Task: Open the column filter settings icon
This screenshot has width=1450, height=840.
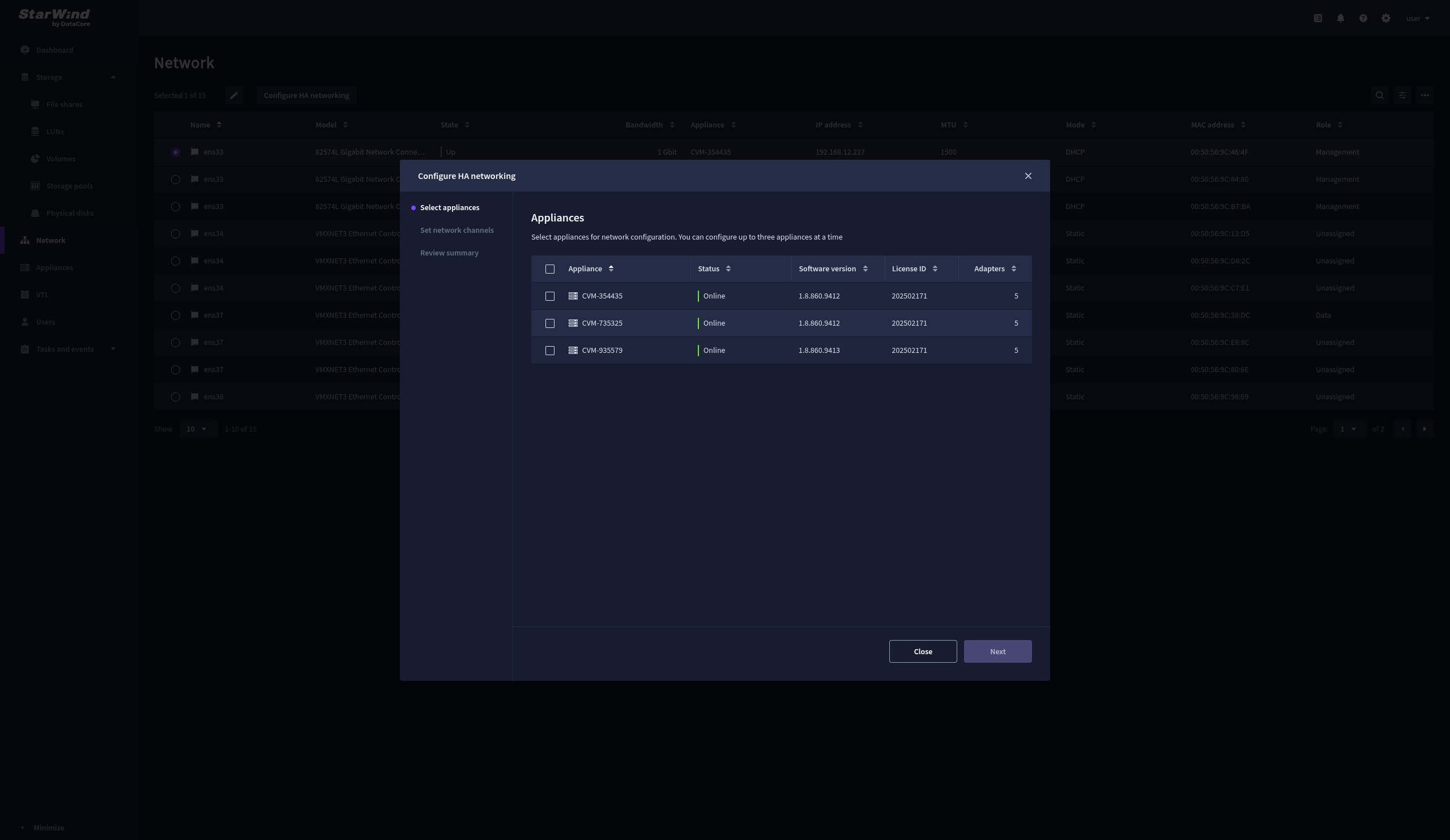Action: click(1402, 96)
